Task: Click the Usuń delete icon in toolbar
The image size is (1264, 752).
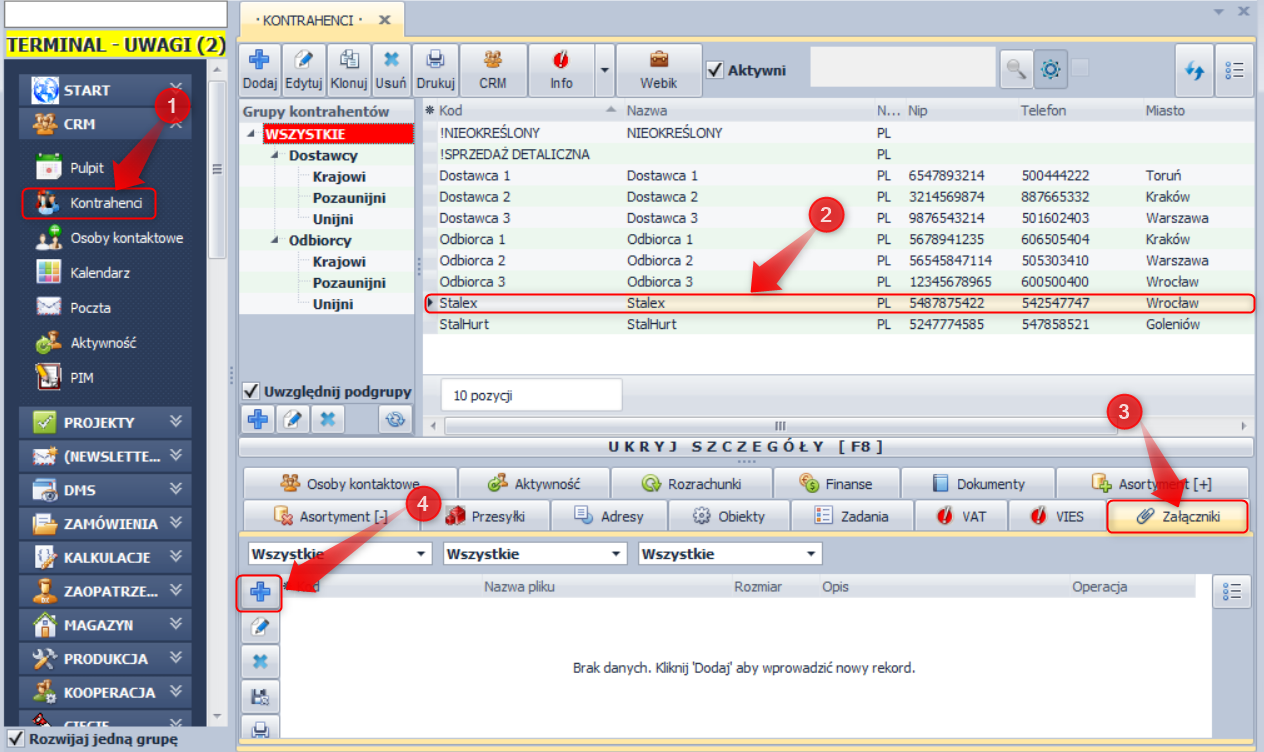Action: pyautogui.click(x=391, y=70)
